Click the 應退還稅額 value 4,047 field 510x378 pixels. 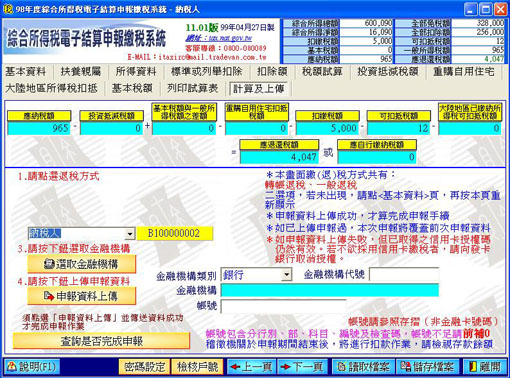pos(279,157)
